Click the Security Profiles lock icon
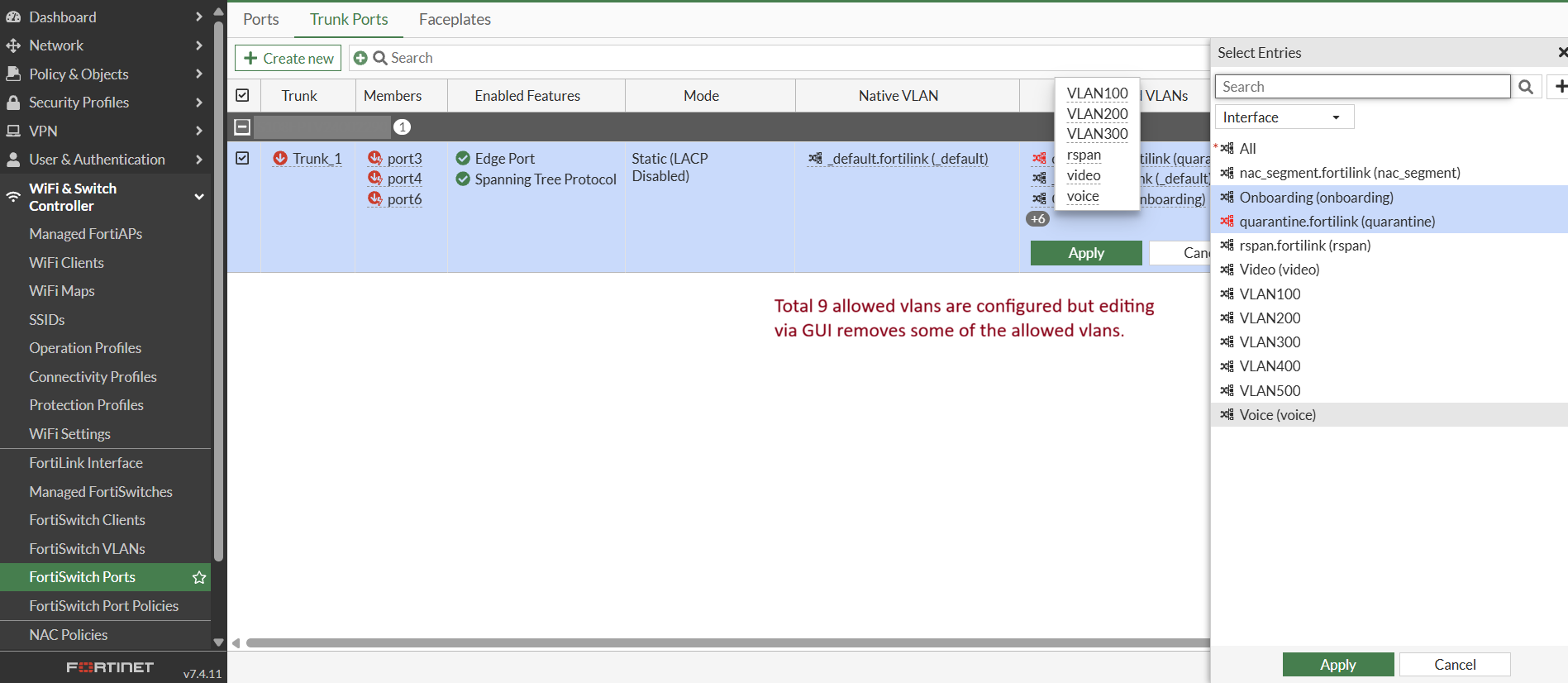1568x683 pixels. pos(13,103)
